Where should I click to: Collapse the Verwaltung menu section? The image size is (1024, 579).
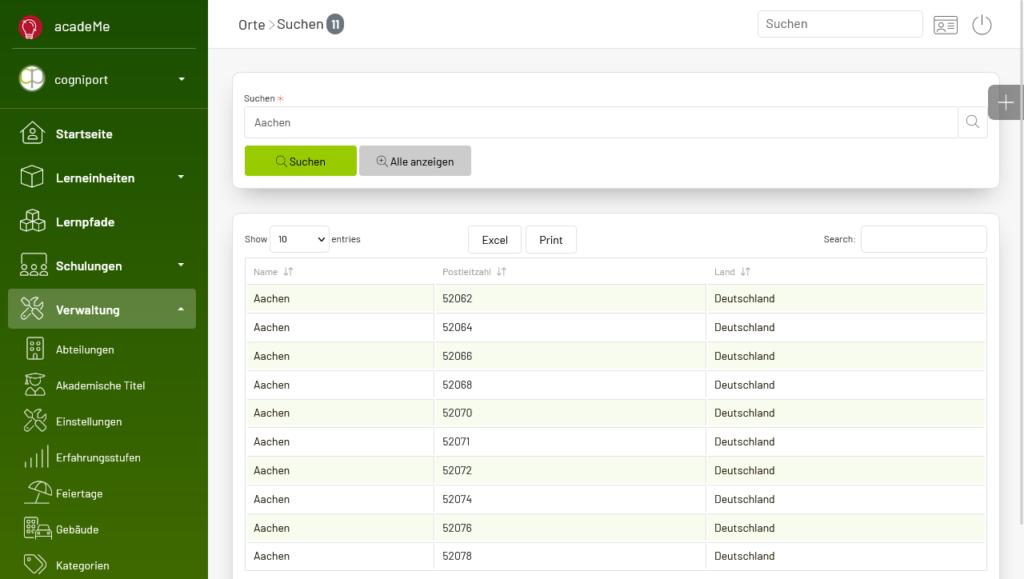(x=181, y=309)
